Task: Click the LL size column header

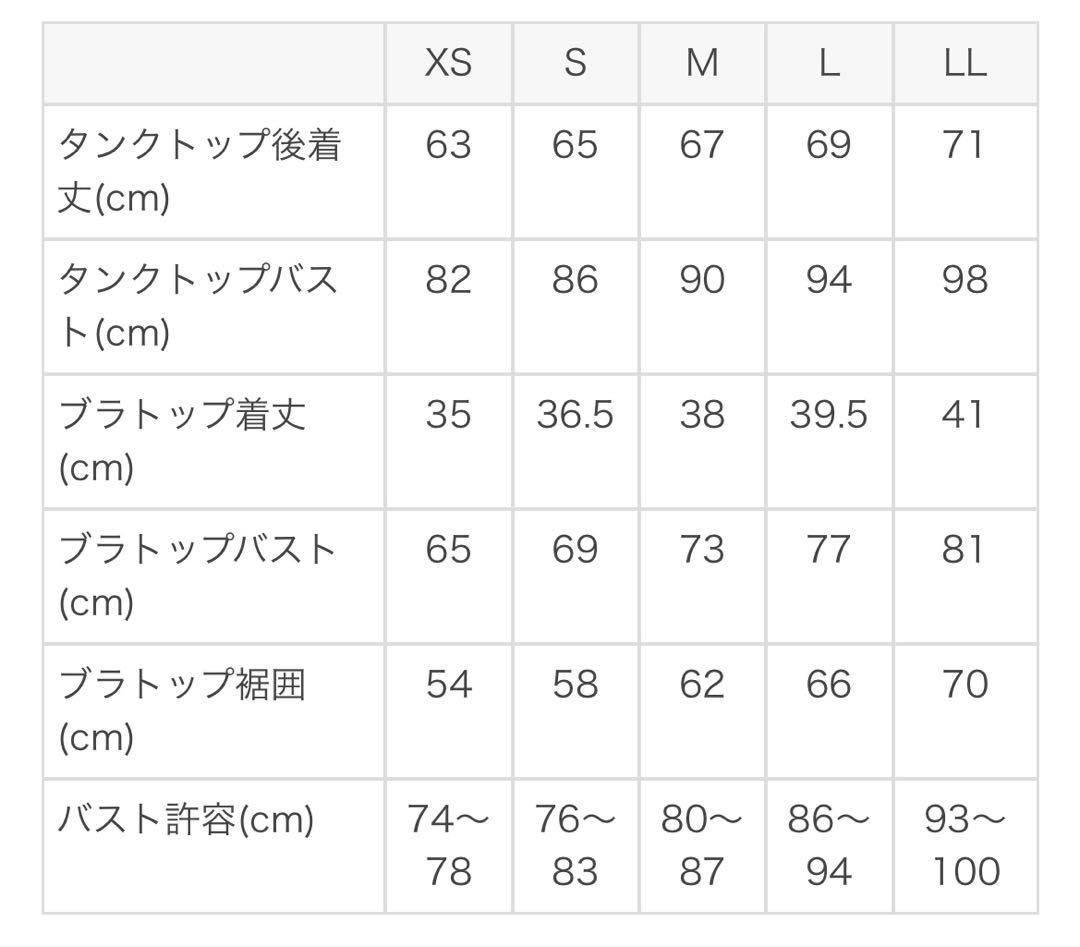Action: click(x=964, y=63)
